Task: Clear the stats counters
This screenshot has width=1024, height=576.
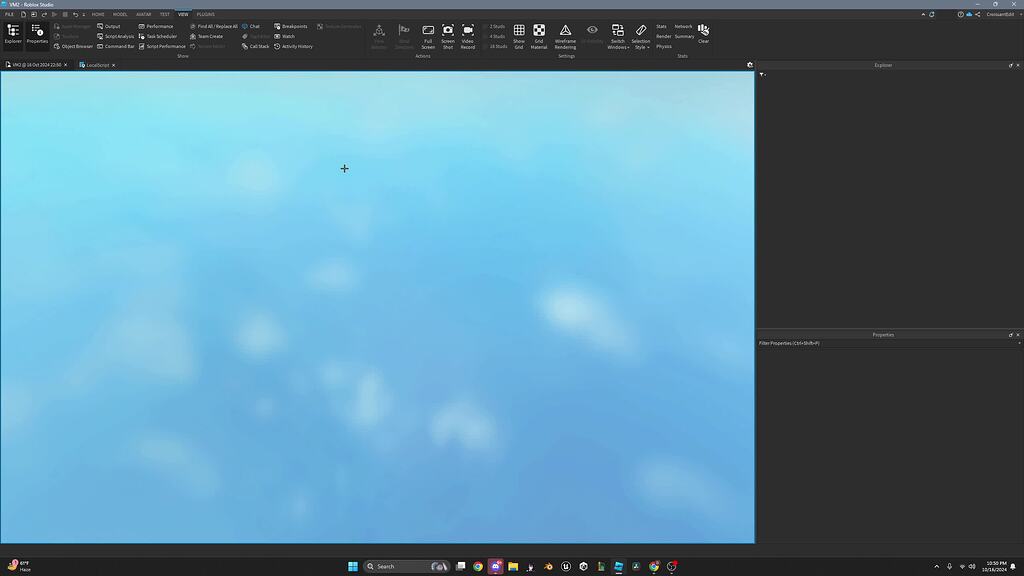Action: coord(703,33)
